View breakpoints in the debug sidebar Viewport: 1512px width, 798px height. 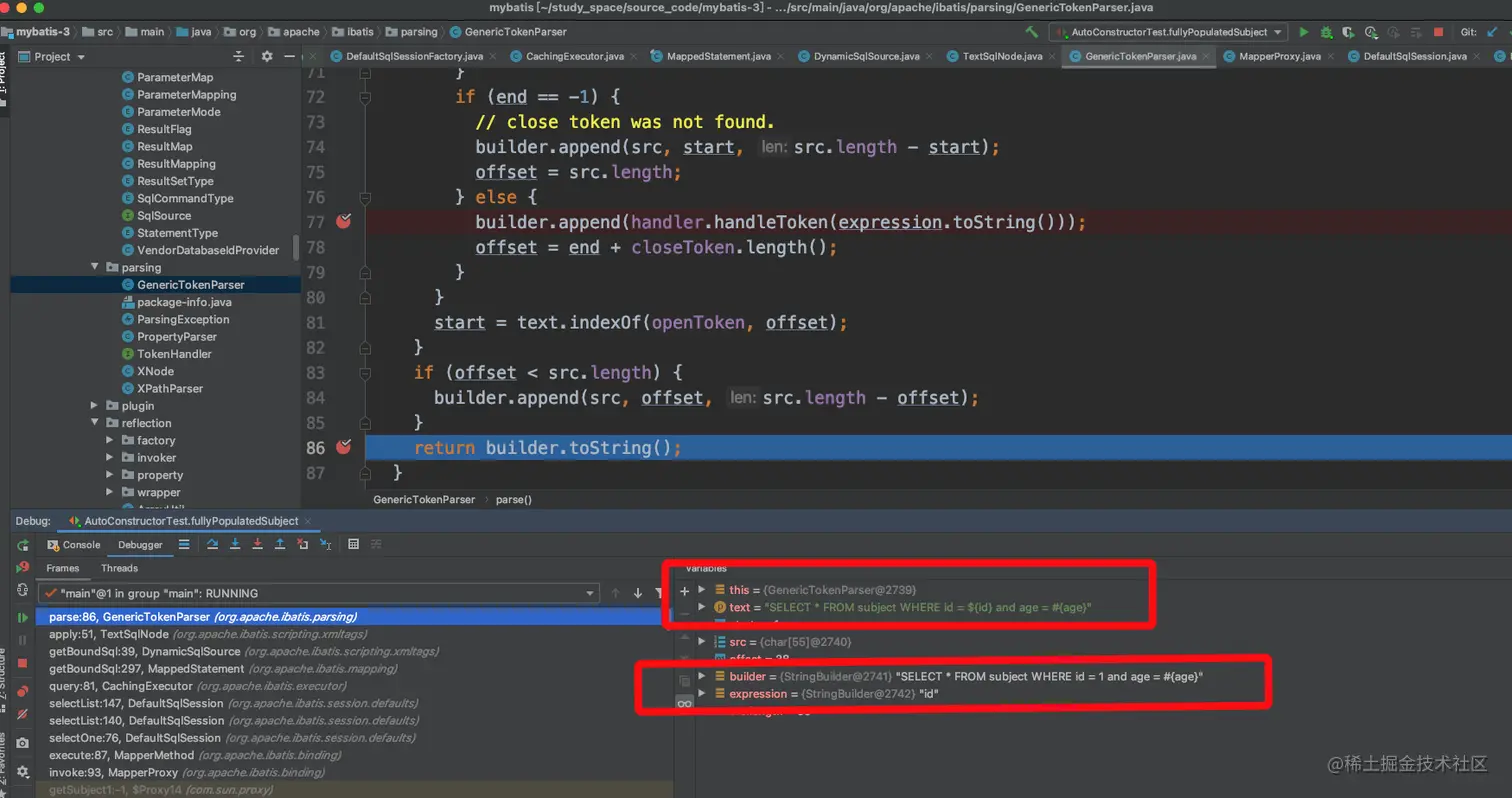click(22, 690)
